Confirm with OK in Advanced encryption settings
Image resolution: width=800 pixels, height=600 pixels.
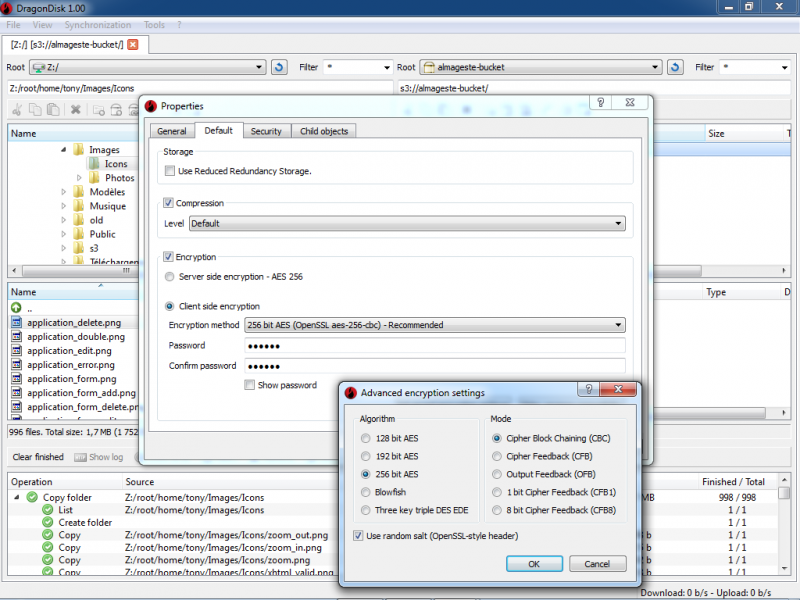(x=534, y=564)
